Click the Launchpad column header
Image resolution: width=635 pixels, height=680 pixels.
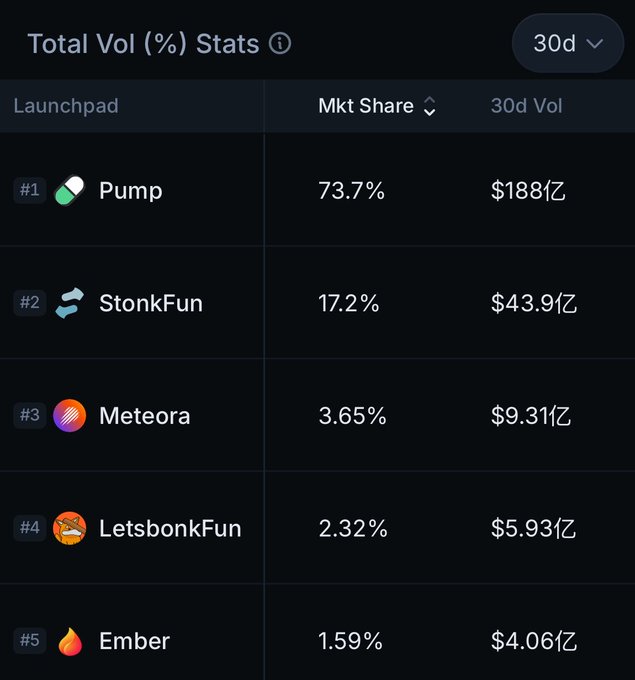[66, 106]
